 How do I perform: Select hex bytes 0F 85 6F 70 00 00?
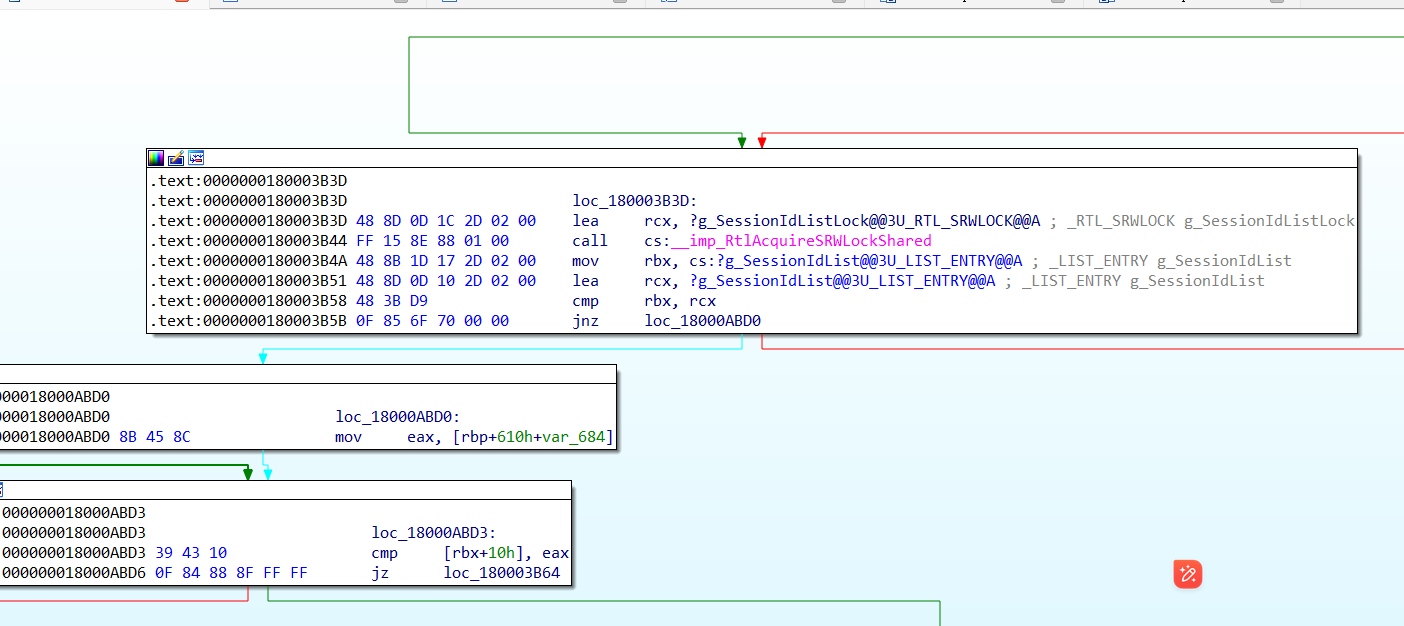(x=432, y=321)
